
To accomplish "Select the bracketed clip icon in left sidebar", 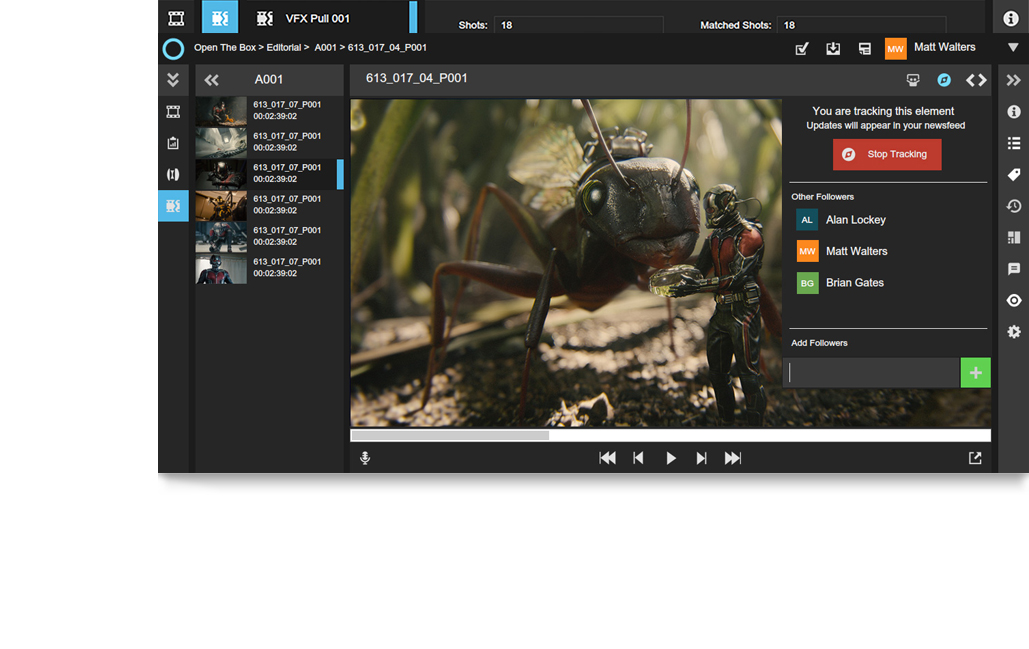I will tap(173, 175).
